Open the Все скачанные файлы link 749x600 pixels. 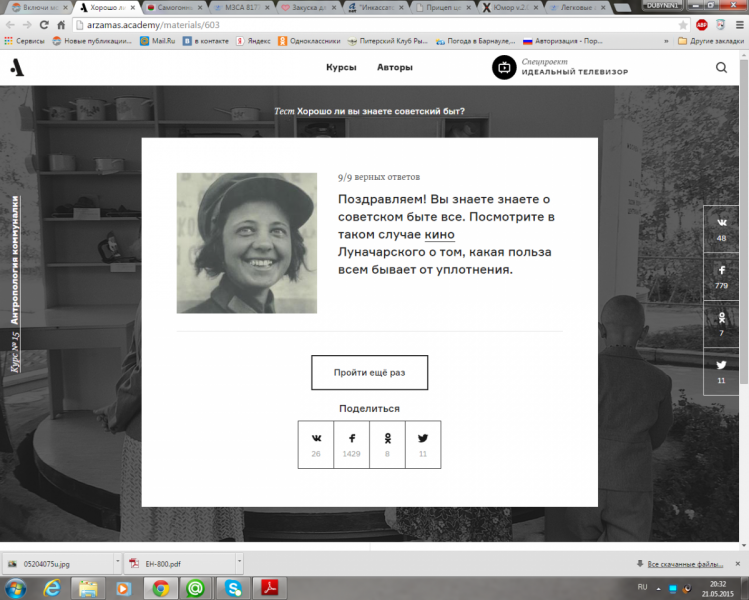685,564
